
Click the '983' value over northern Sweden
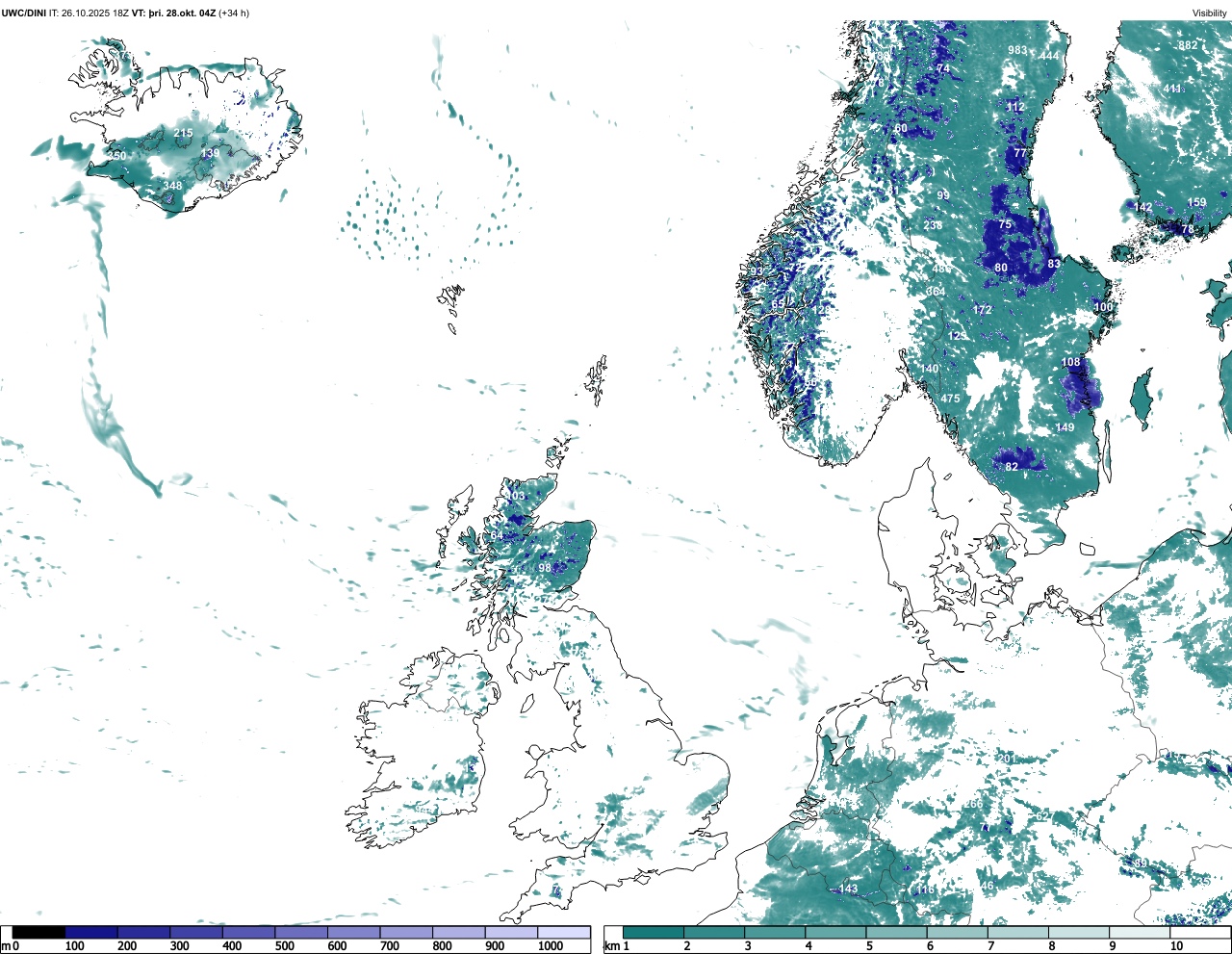[1017, 50]
